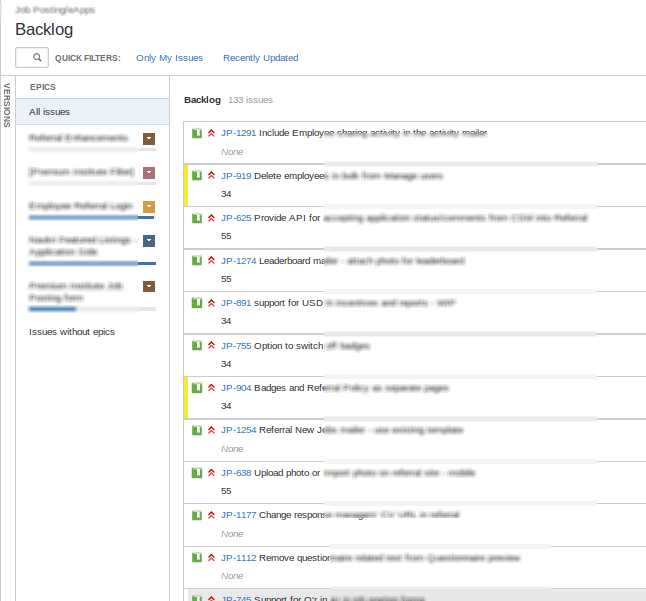Click the 133 issues count
Image resolution: width=646 pixels, height=601 pixels.
coord(250,100)
